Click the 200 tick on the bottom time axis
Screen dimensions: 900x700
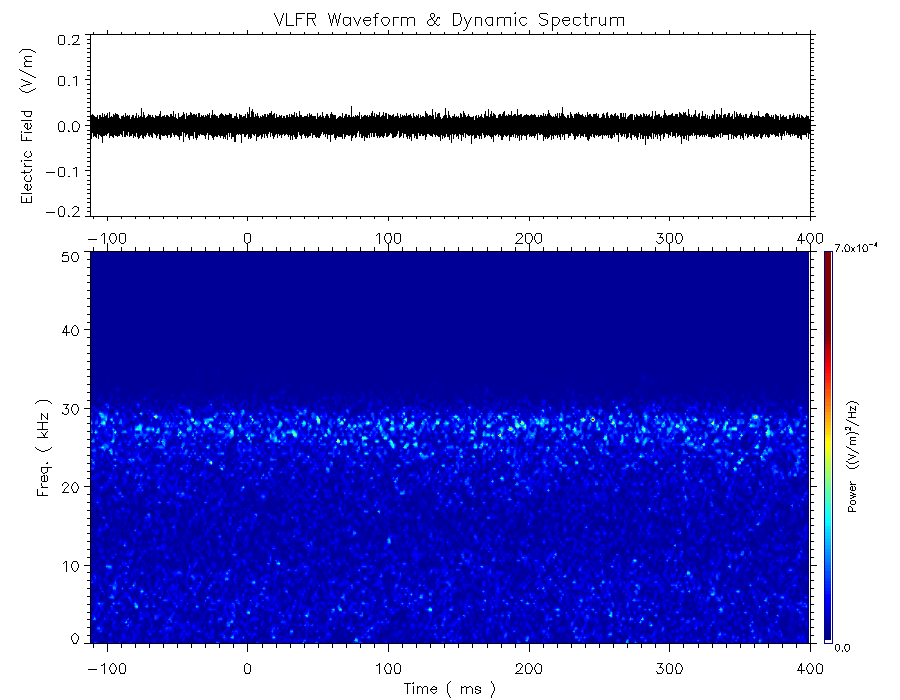pyautogui.click(x=529, y=668)
